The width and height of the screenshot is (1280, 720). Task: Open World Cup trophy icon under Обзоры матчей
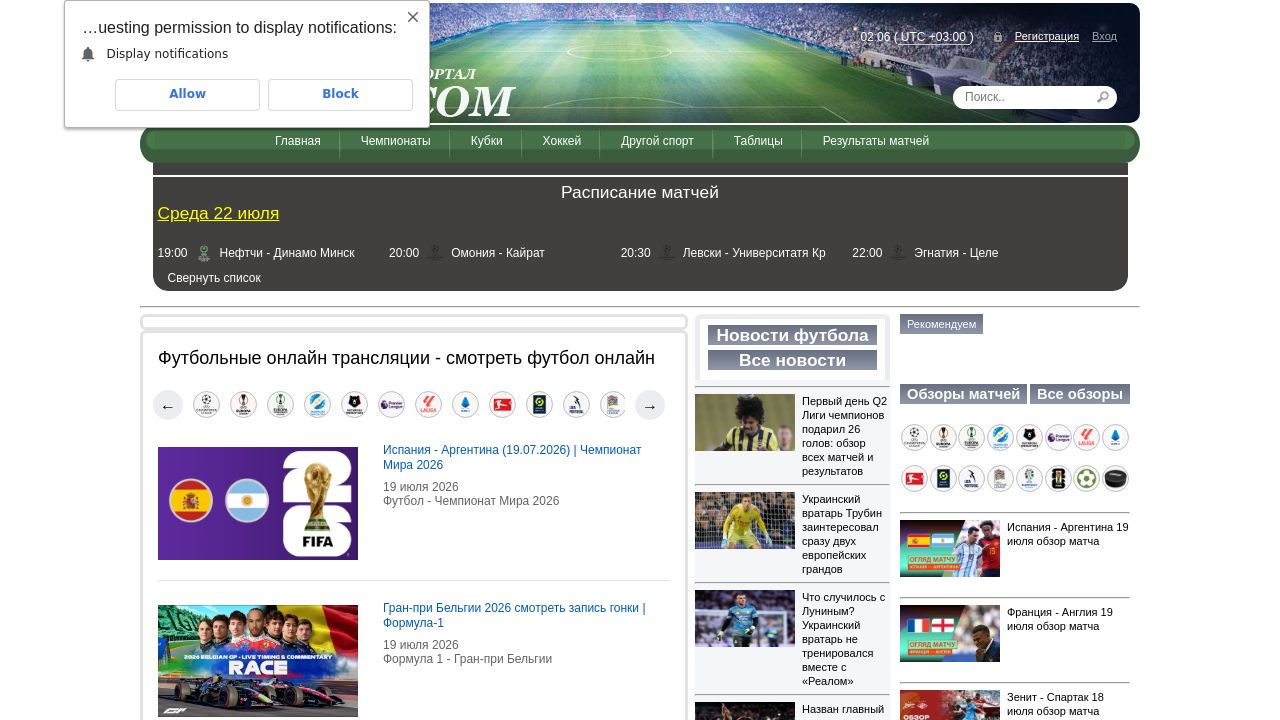pyautogui.click(x=1058, y=479)
